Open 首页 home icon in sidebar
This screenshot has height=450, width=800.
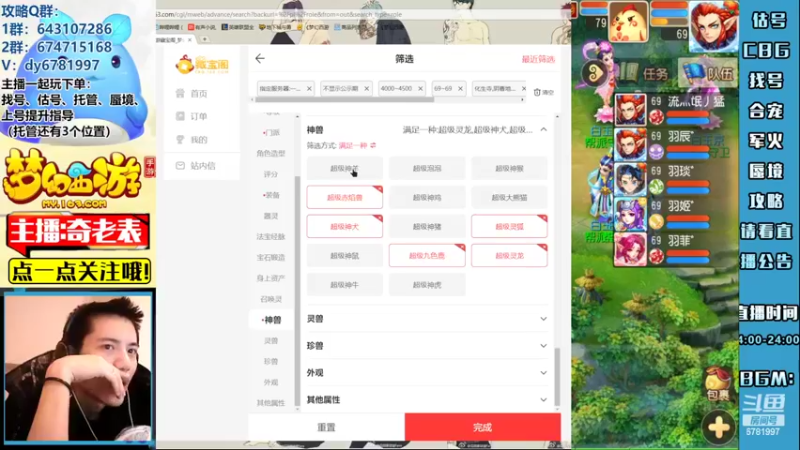180,93
